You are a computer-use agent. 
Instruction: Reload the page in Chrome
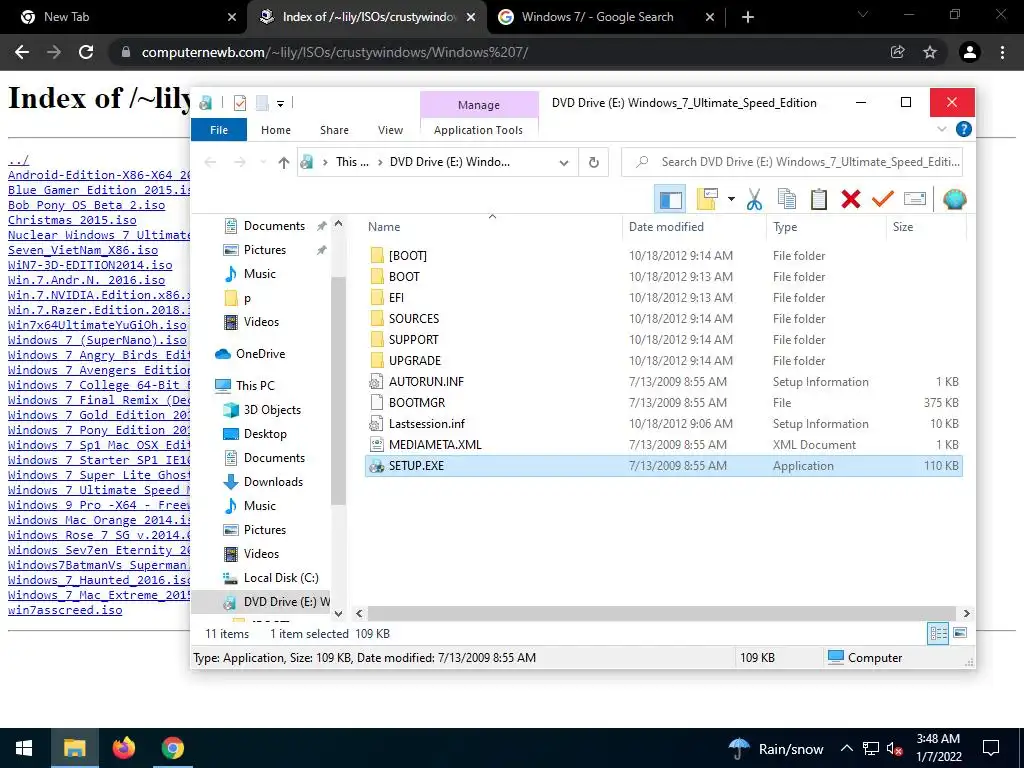86,52
